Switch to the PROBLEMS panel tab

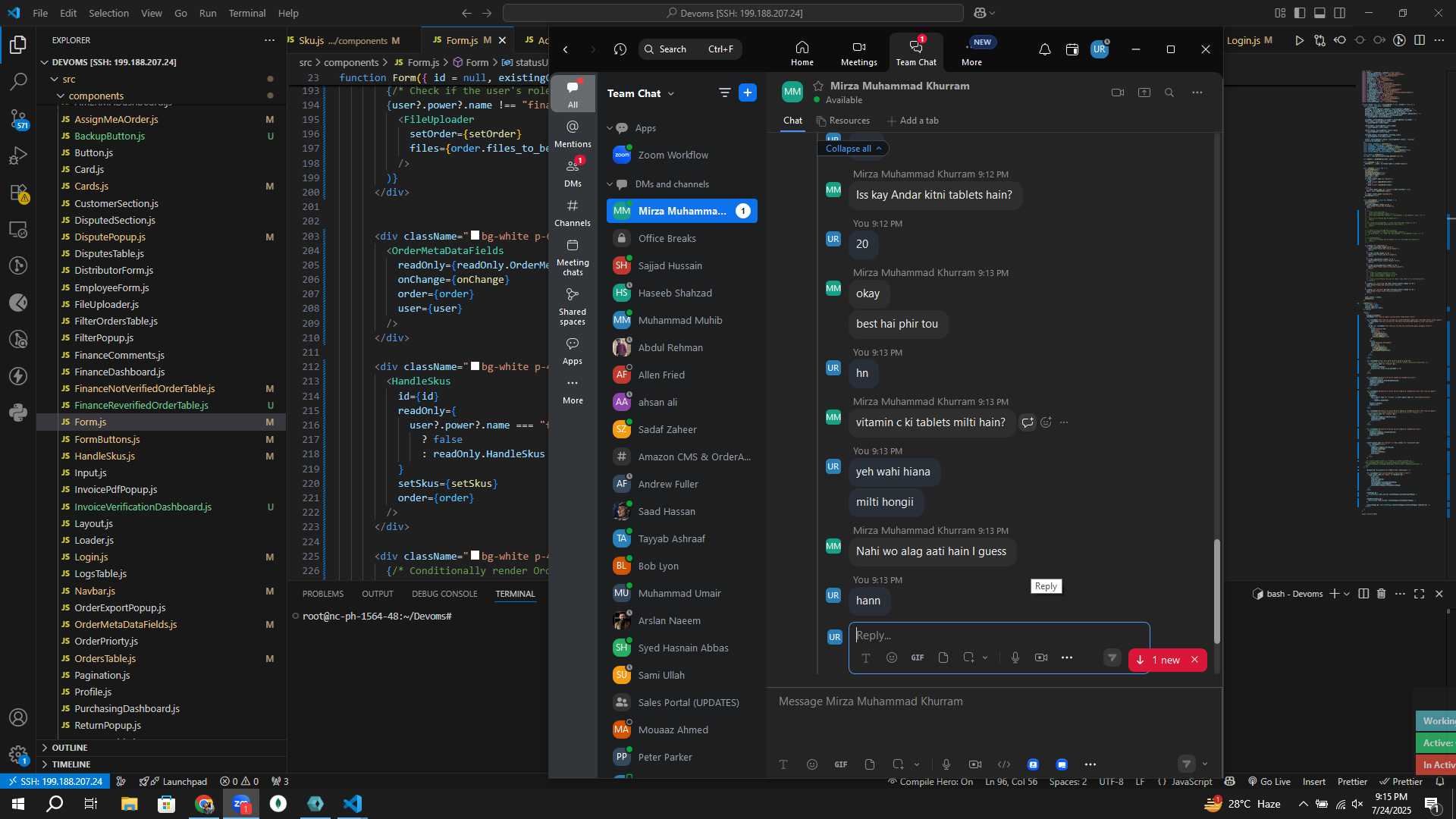pyautogui.click(x=323, y=594)
